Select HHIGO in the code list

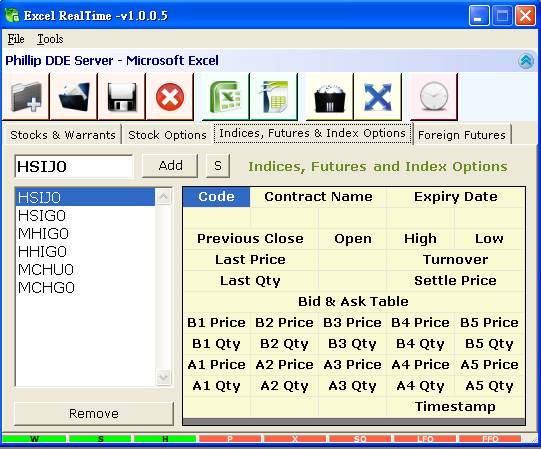(x=85, y=252)
